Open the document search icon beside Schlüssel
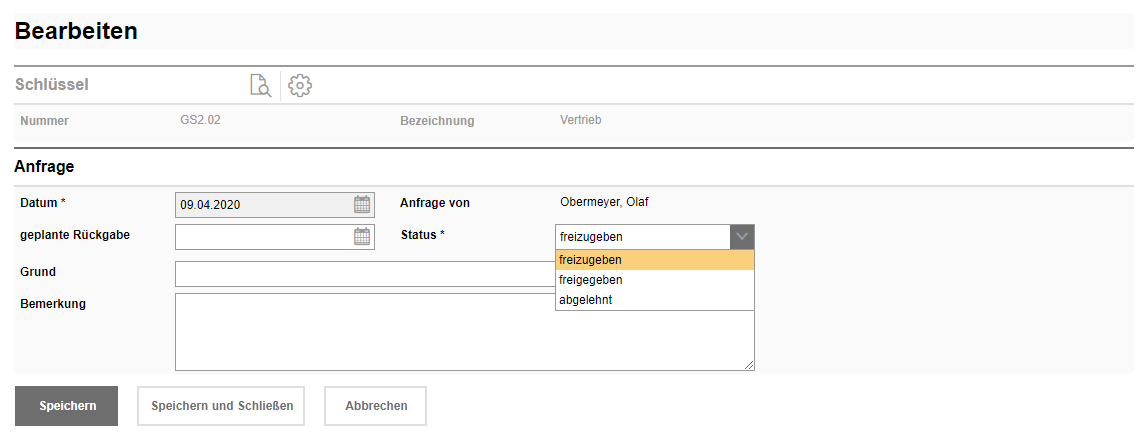This screenshot has height=433, width=1144. click(x=260, y=85)
